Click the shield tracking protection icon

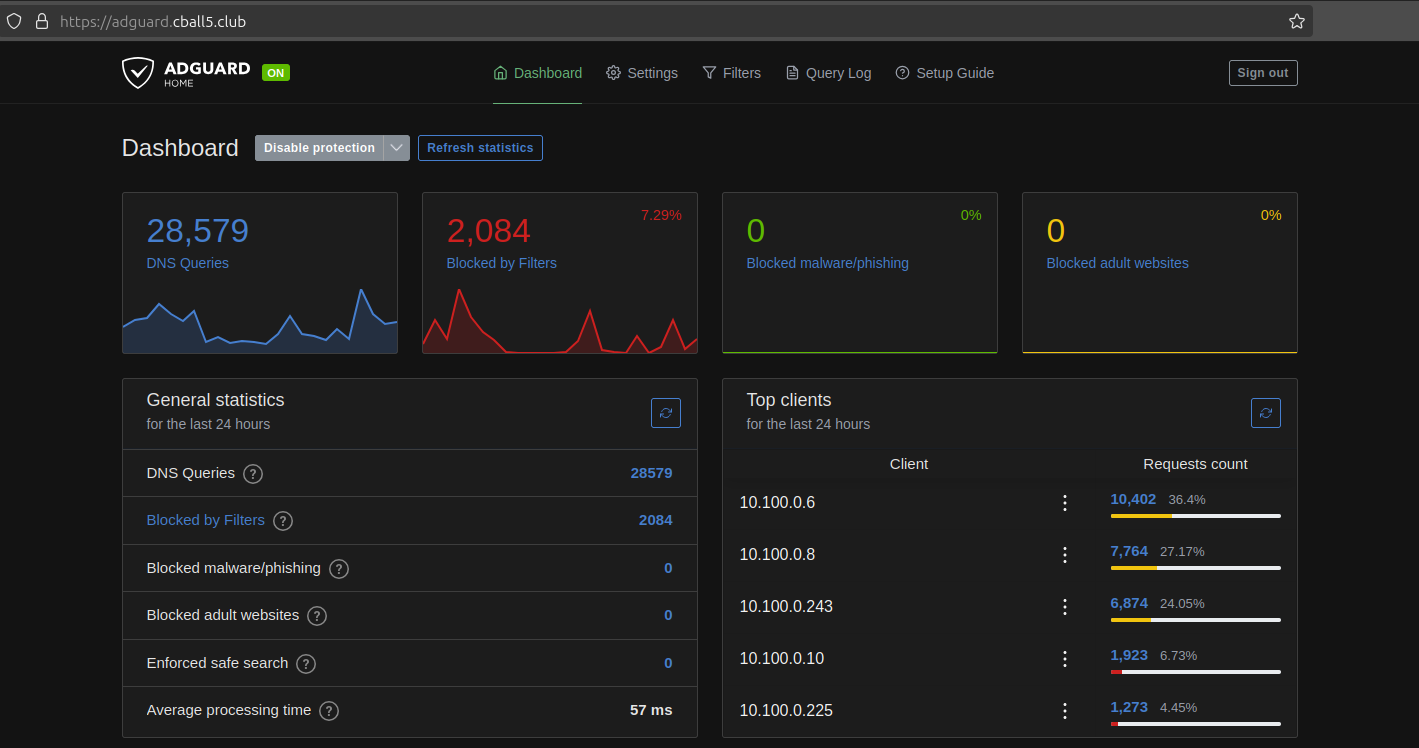14,21
